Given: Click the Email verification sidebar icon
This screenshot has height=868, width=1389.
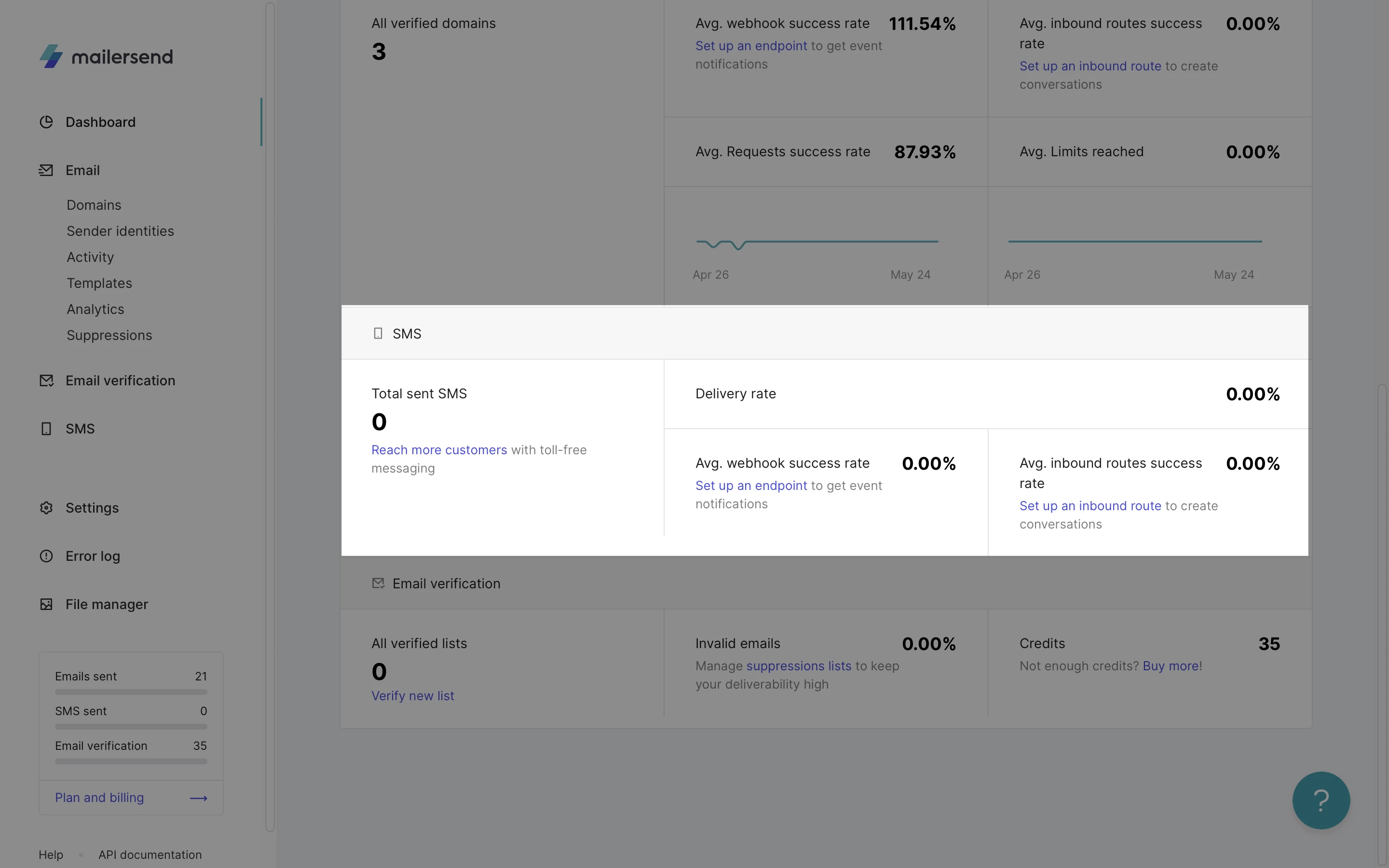Looking at the screenshot, I should click(46, 380).
